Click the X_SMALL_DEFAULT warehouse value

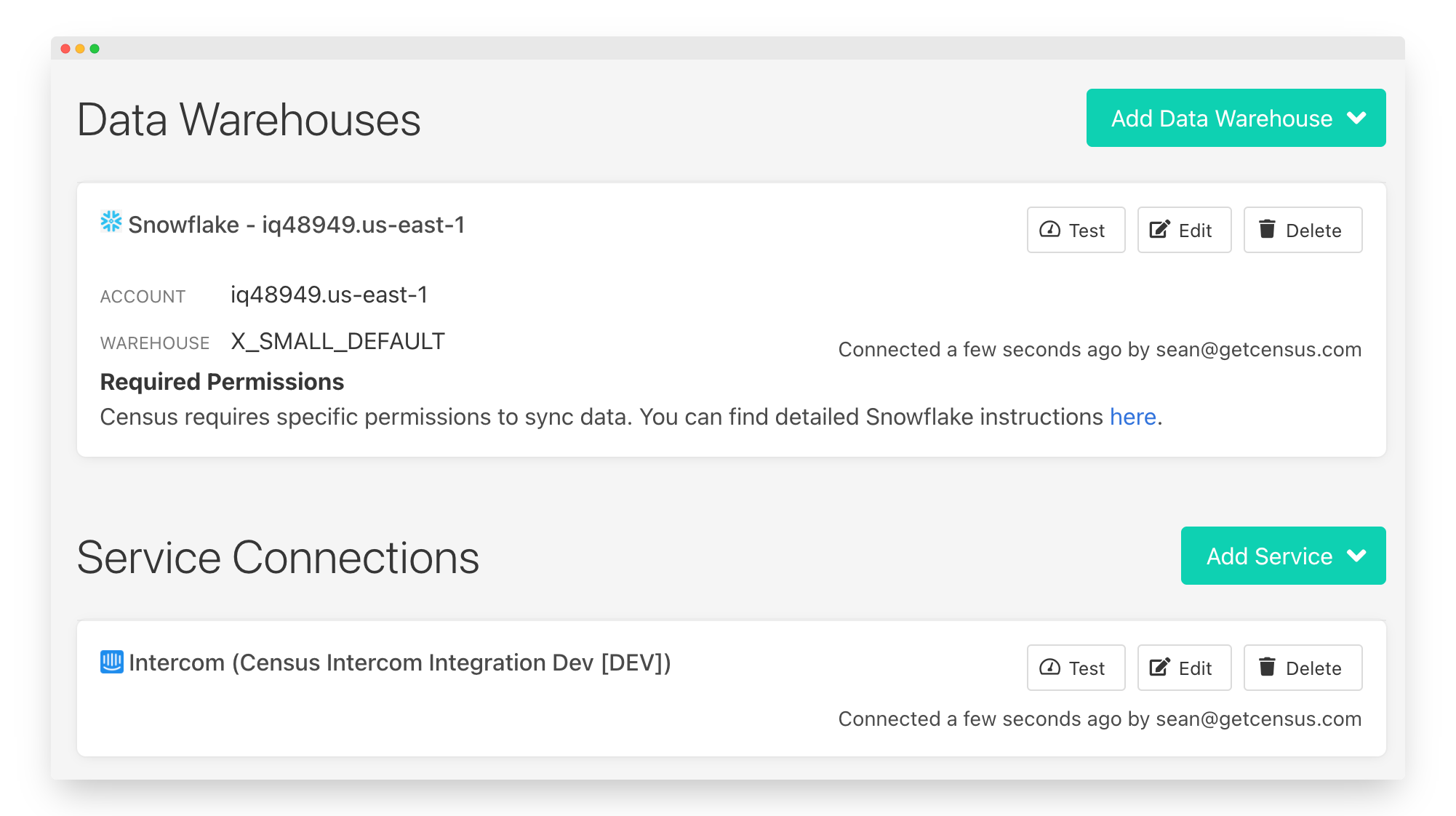click(337, 341)
